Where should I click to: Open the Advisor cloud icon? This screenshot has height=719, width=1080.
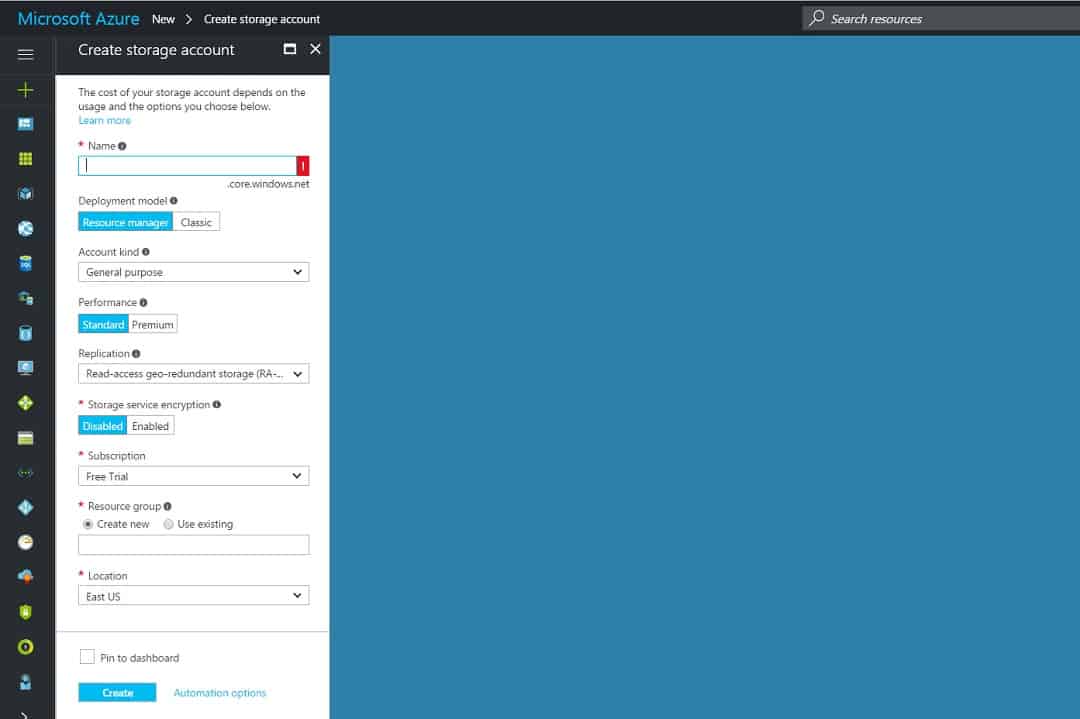(25, 576)
